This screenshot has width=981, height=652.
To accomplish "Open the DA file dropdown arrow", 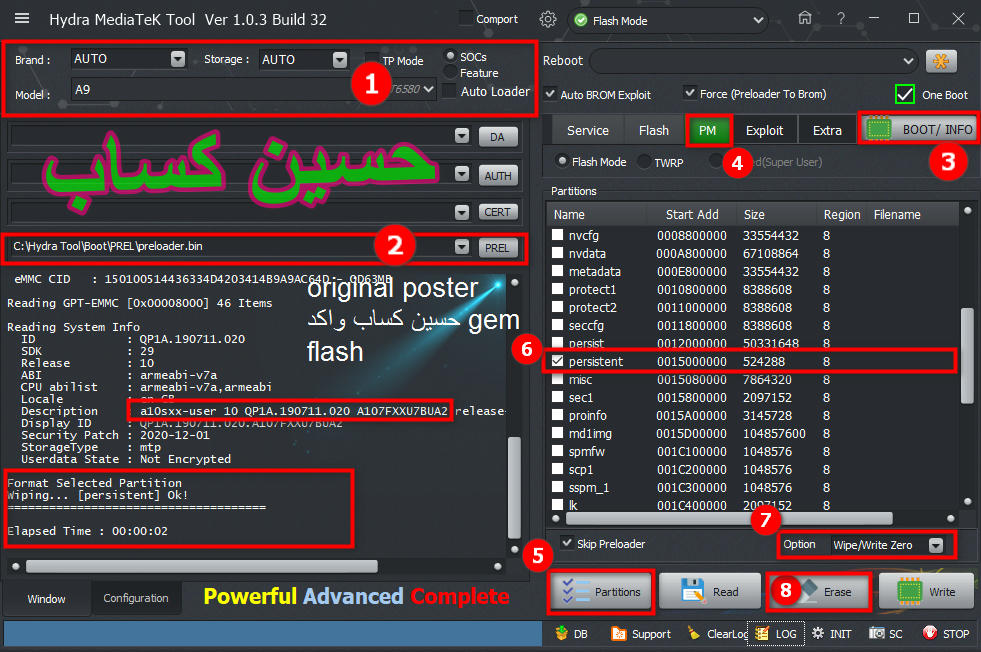I will pyautogui.click(x=462, y=136).
